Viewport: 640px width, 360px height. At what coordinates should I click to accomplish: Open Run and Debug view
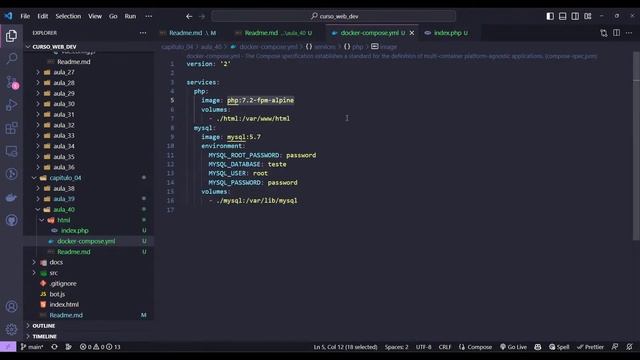pyautogui.click(x=11, y=105)
